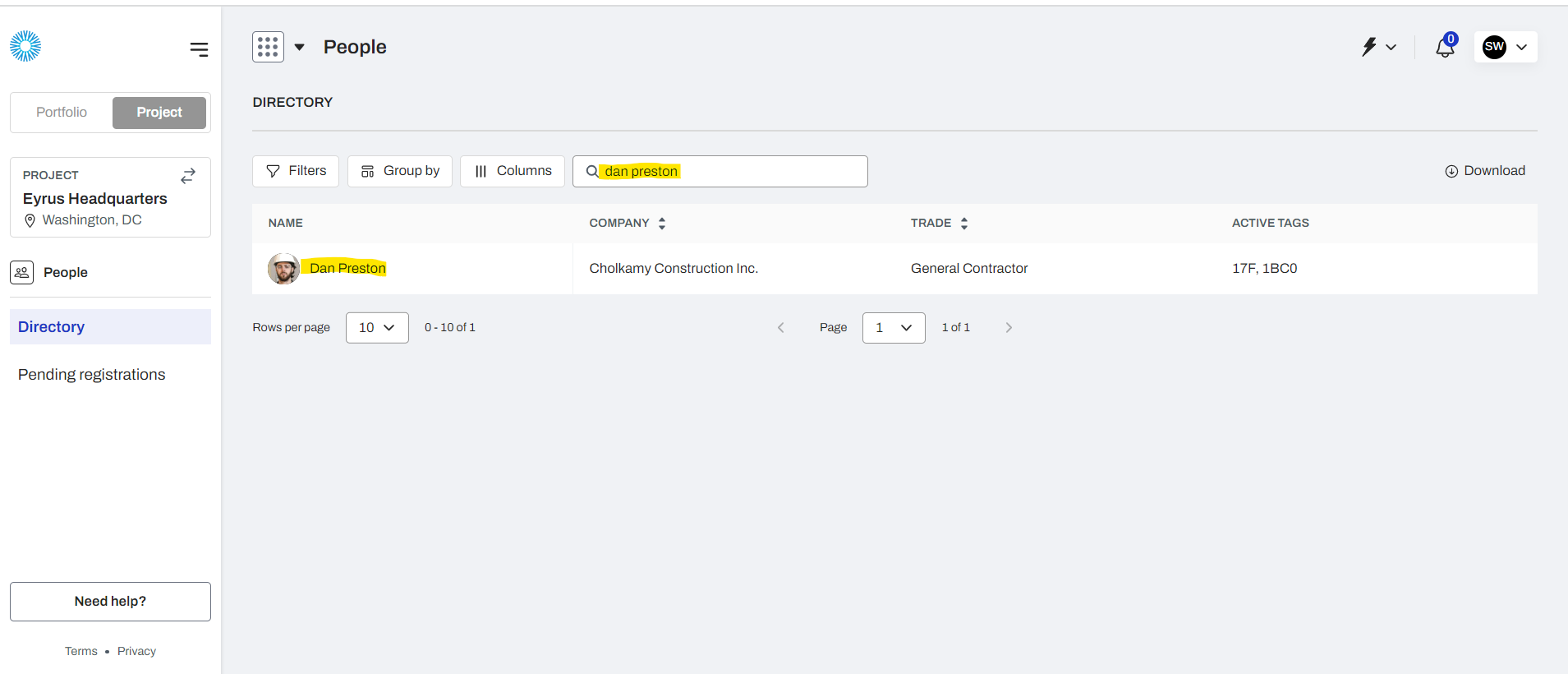Viewport: 1568px width, 674px height.
Task: Open the People section label
Action: [66, 272]
